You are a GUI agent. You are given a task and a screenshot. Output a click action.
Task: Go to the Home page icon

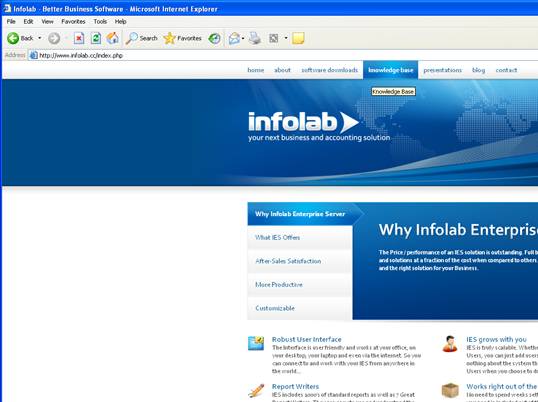tap(112, 38)
